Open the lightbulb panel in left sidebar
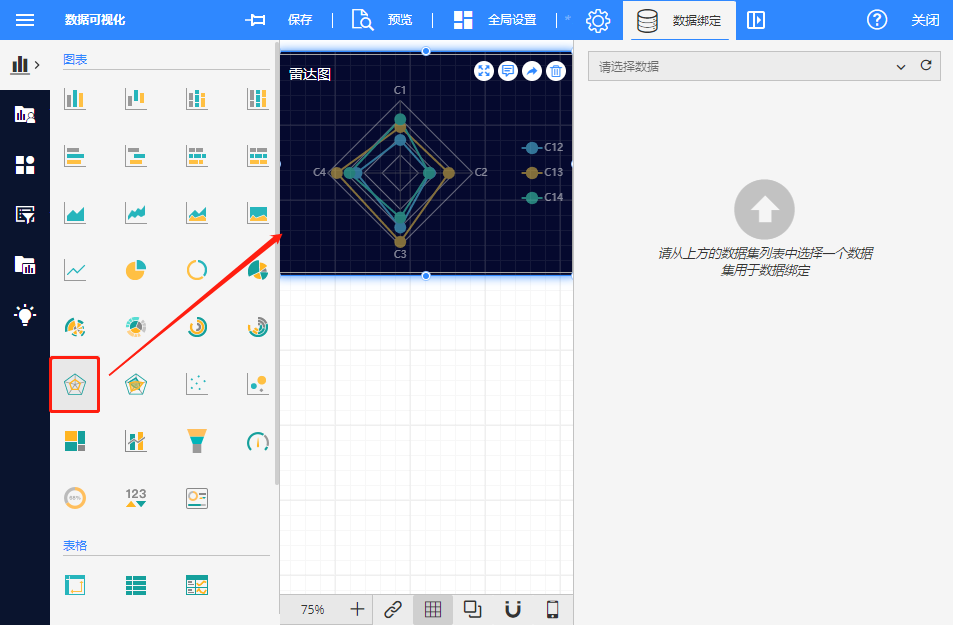This screenshot has height=625, width=953. (25, 315)
